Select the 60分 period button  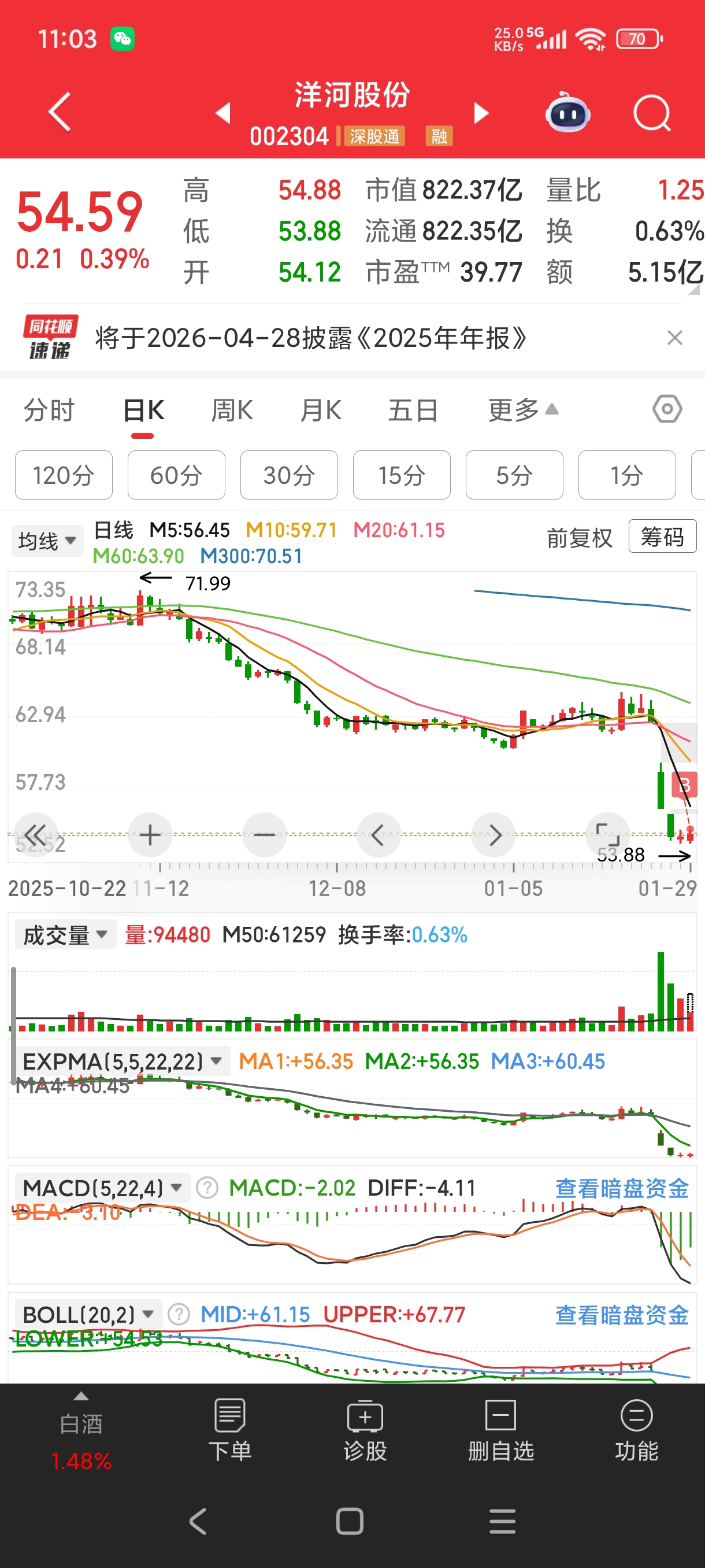(x=176, y=475)
